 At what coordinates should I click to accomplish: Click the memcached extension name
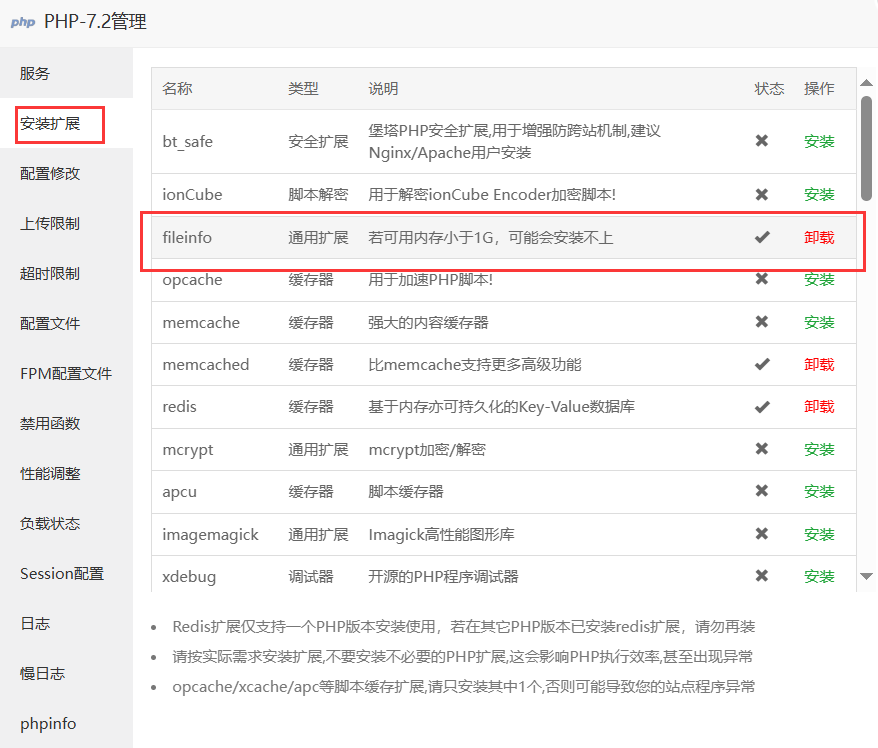[x=206, y=365]
